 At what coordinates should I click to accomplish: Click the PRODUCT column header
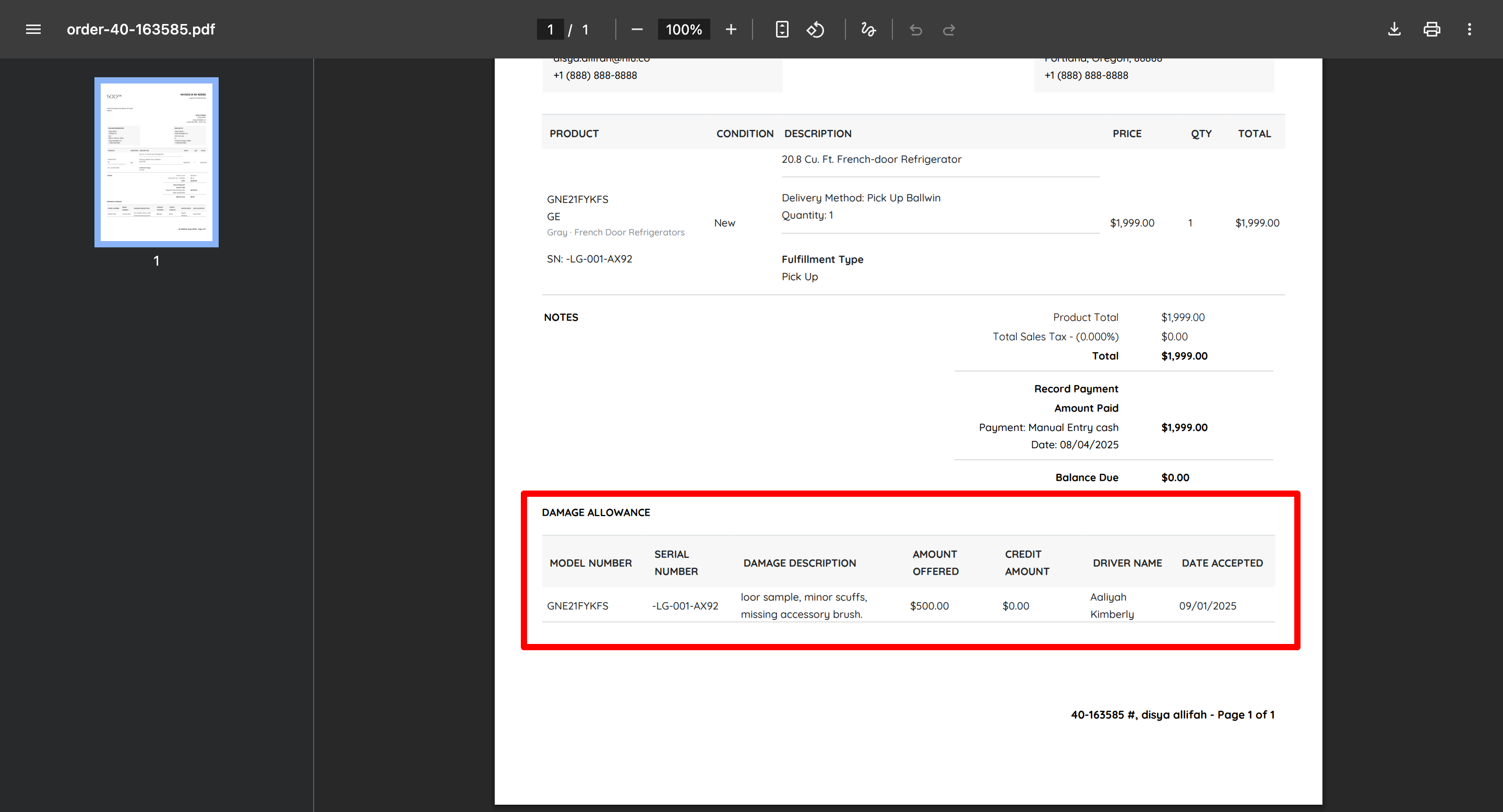pos(574,134)
